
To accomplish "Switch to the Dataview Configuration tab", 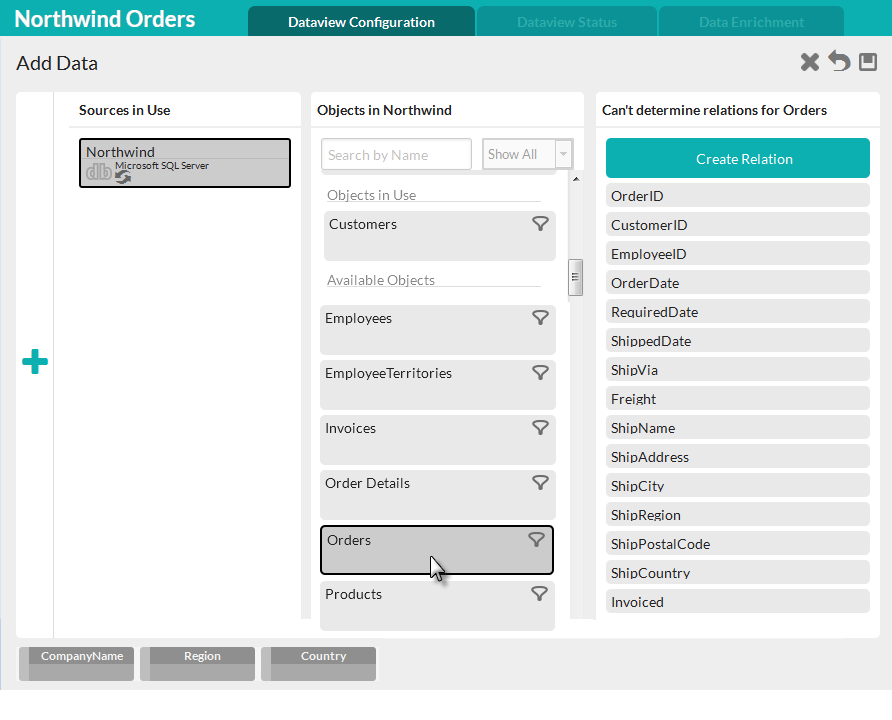I will click(361, 22).
